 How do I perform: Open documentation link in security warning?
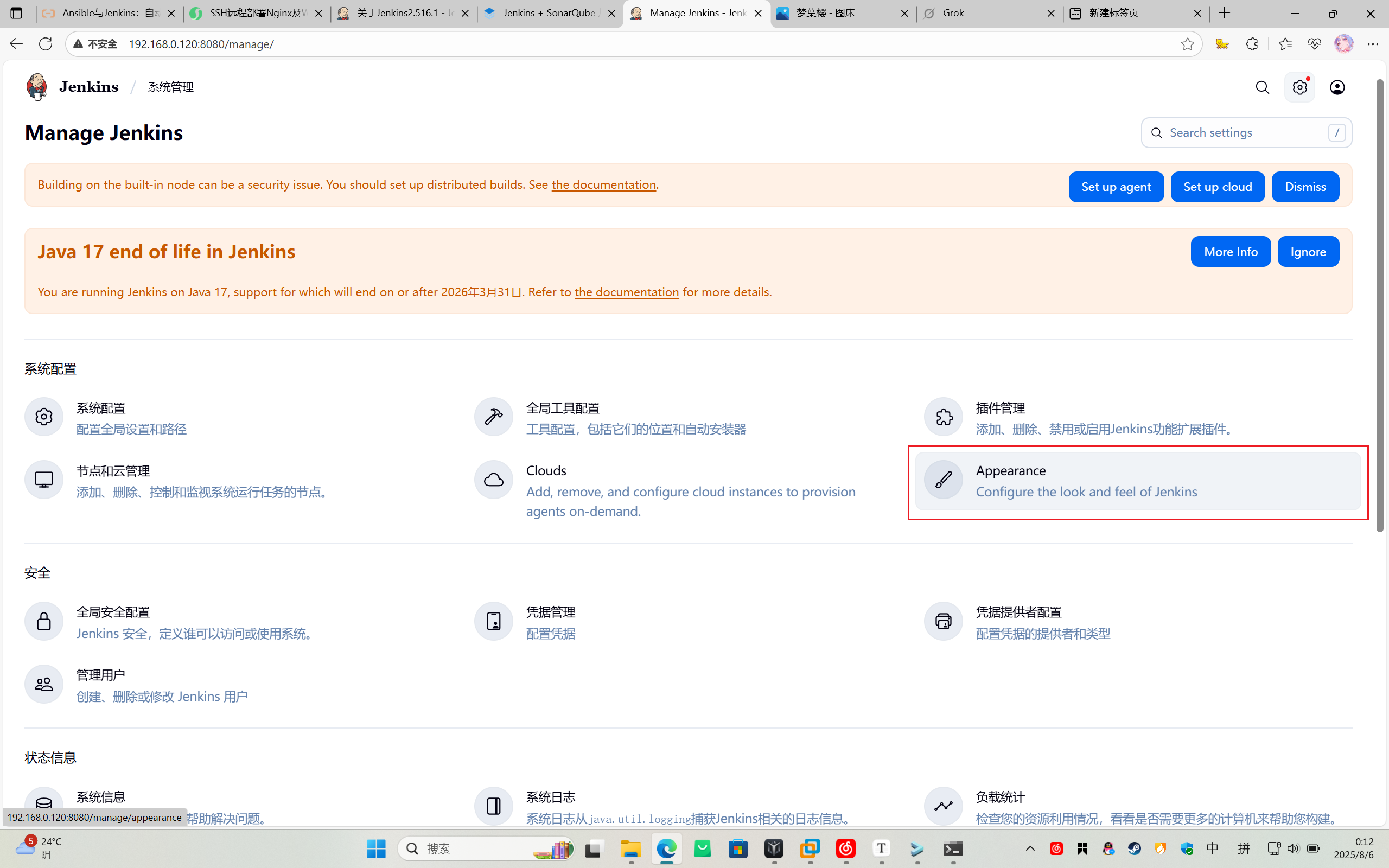pos(603,185)
